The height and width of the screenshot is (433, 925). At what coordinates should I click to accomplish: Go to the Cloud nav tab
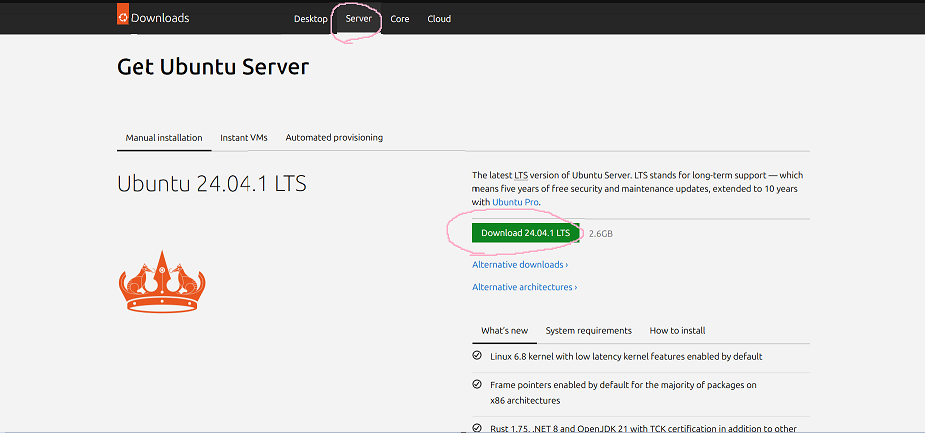pyautogui.click(x=439, y=19)
